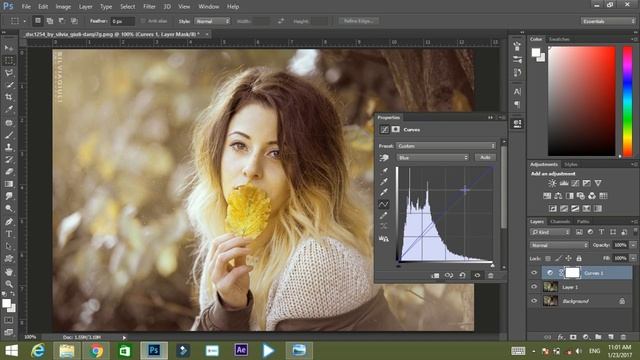This screenshot has width=640, height=360.
Task: Select the Clone Stamp tool
Action: [9, 147]
